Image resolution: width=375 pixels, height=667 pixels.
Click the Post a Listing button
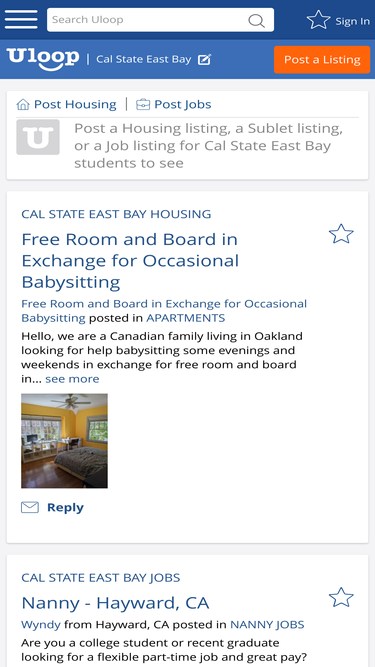click(322, 60)
